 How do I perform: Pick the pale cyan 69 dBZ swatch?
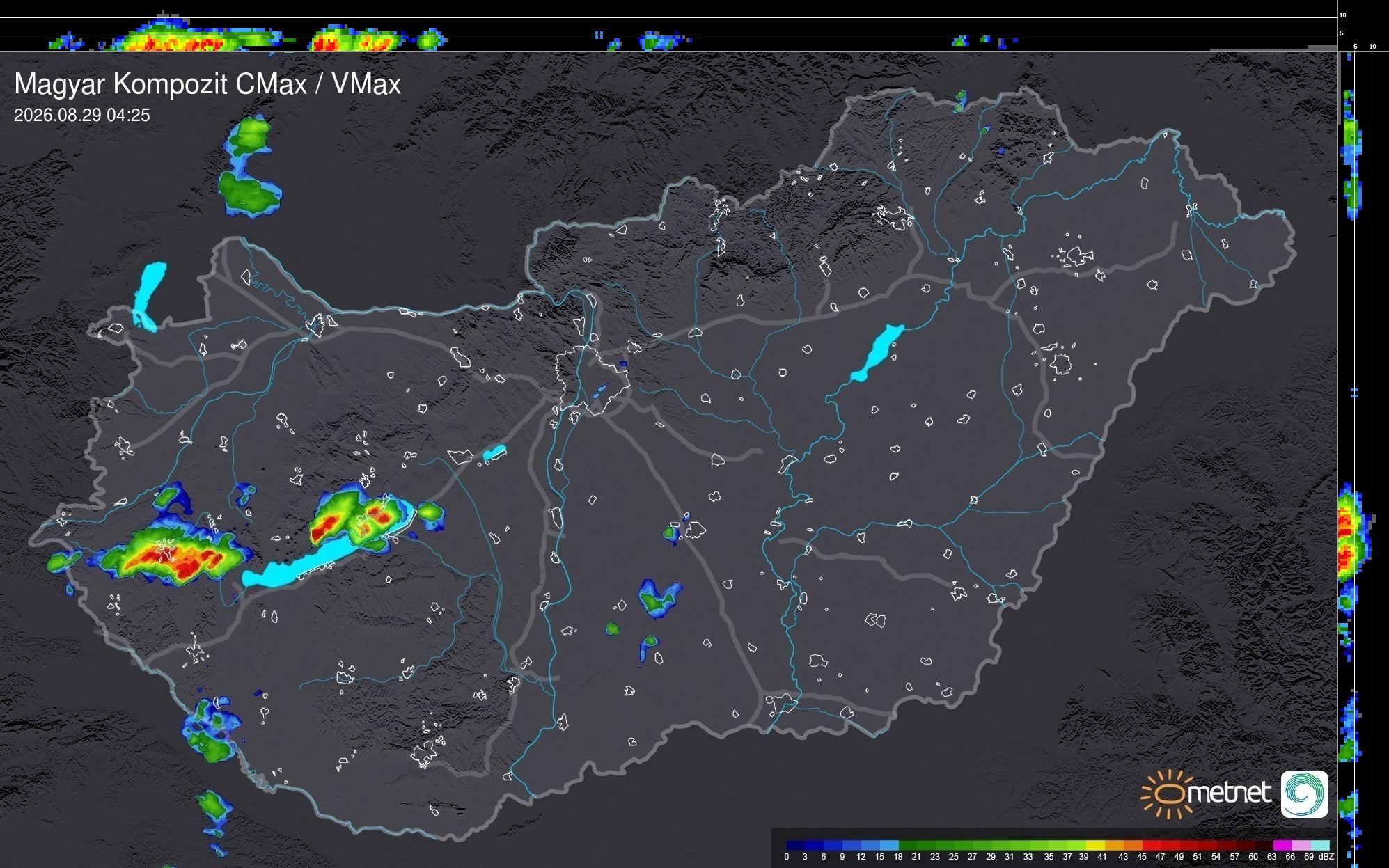(1320, 845)
